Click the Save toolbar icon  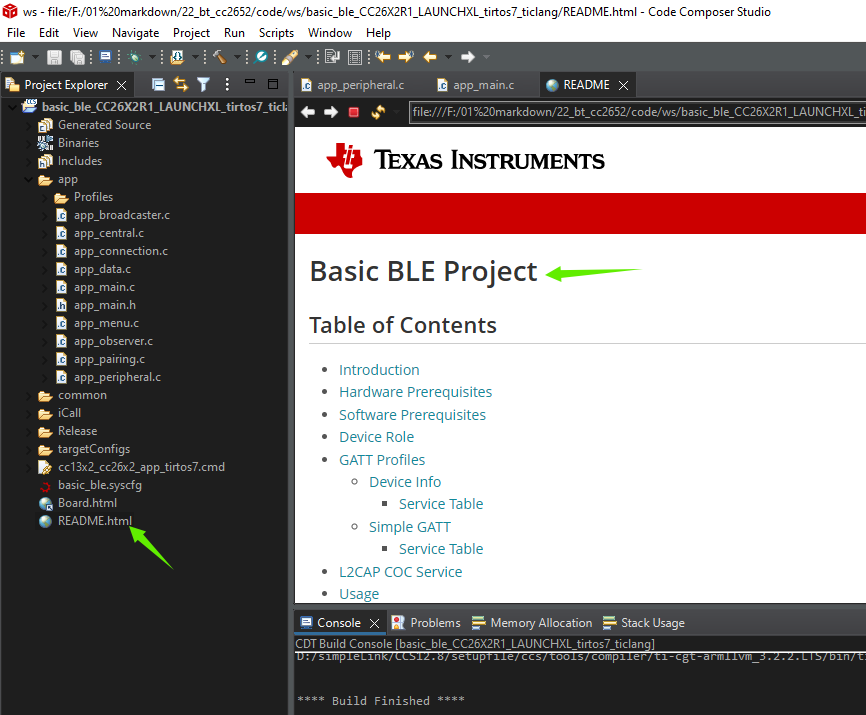click(54, 57)
